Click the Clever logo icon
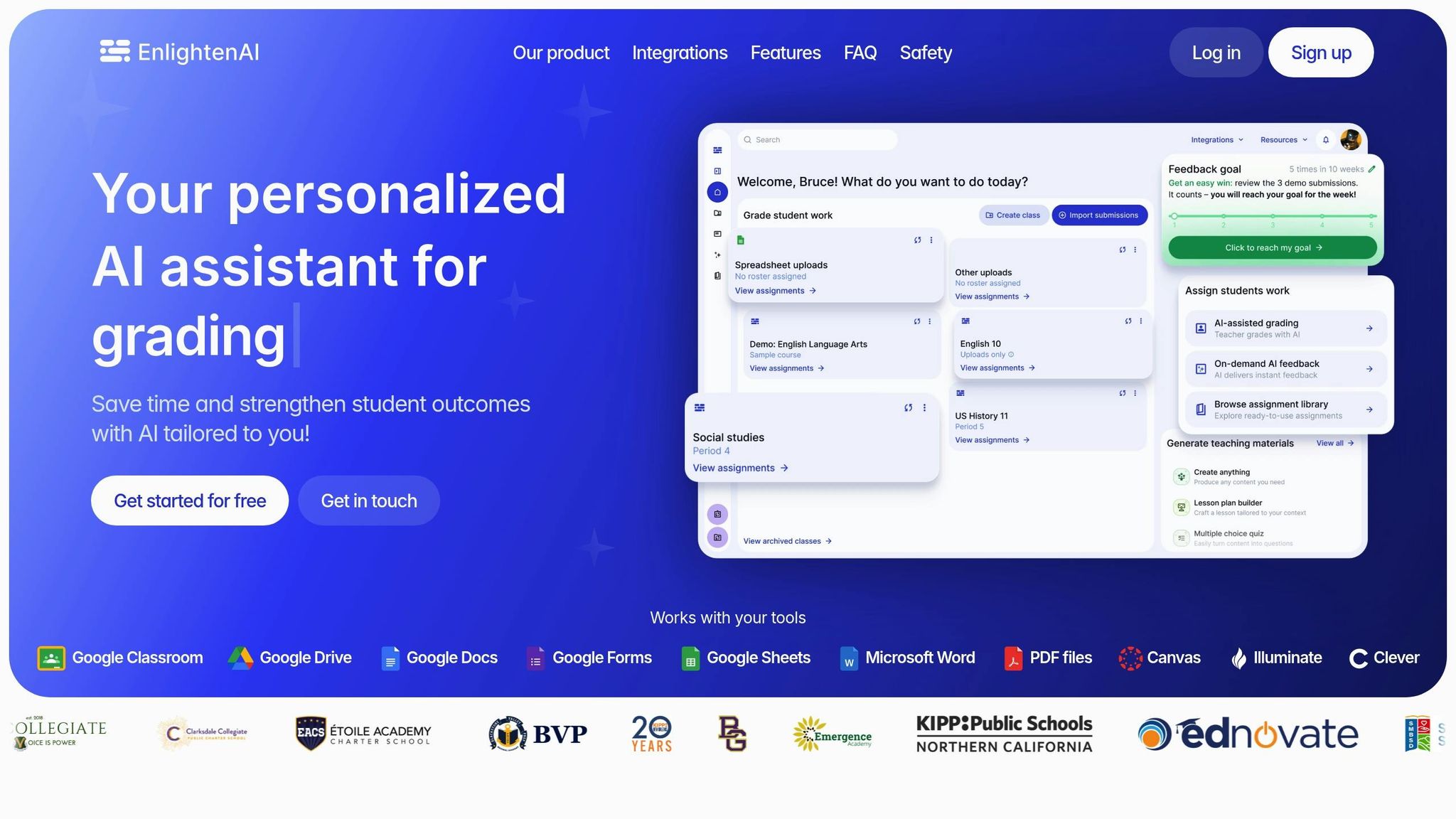 1359,658
